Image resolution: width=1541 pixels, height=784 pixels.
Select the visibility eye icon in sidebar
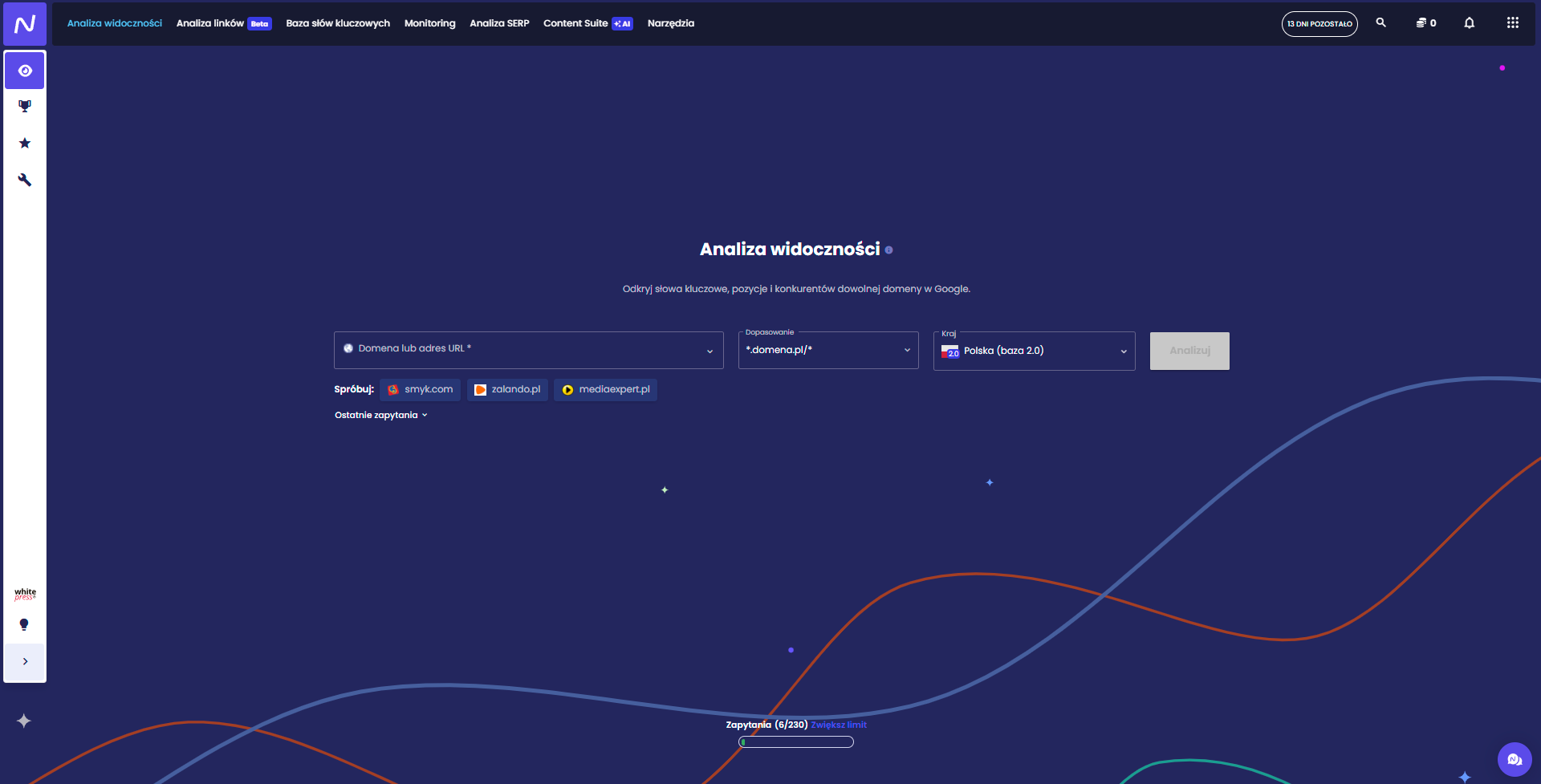click(x=25, y=71)
